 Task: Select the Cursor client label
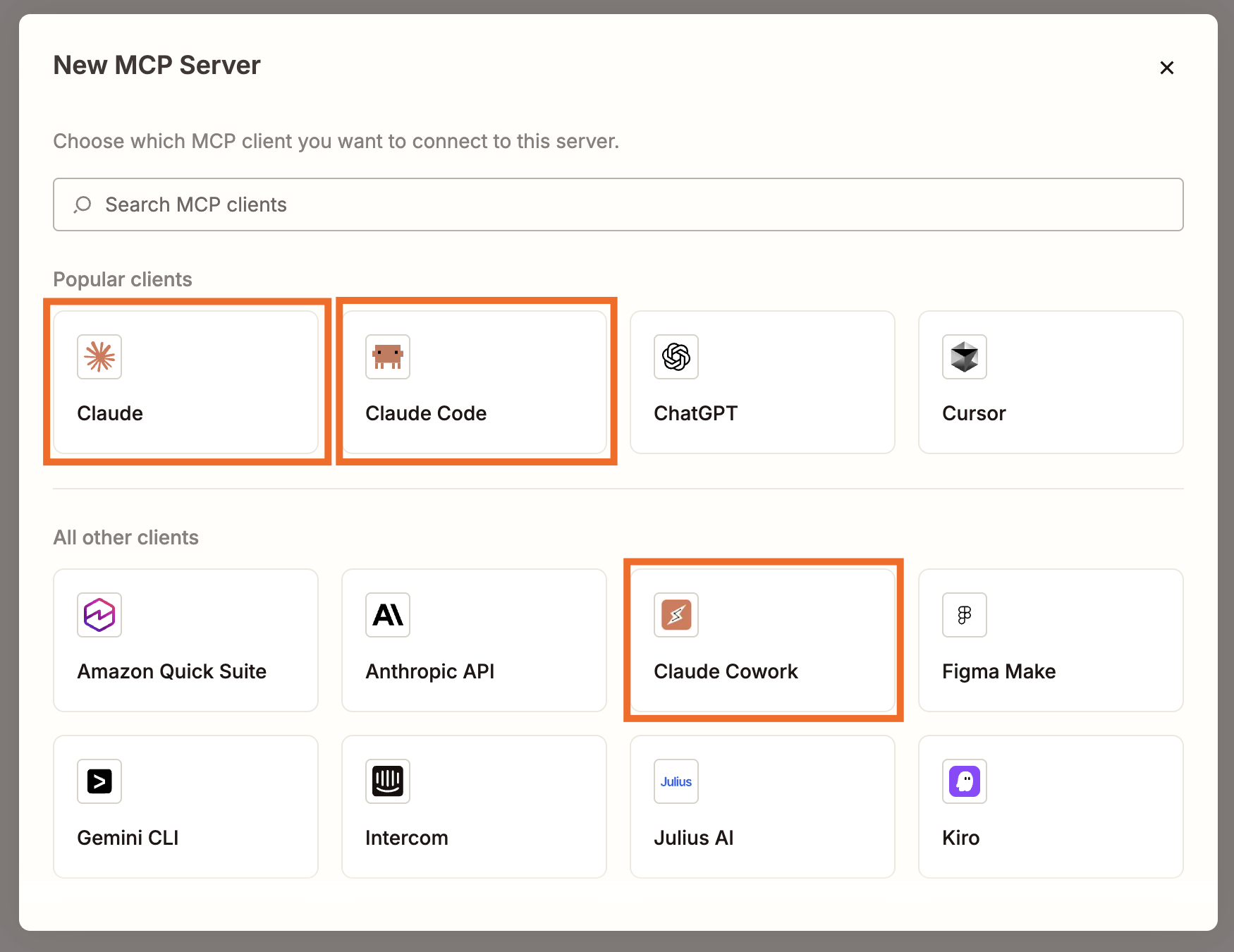pyautogui.click(x=974, y=413)
